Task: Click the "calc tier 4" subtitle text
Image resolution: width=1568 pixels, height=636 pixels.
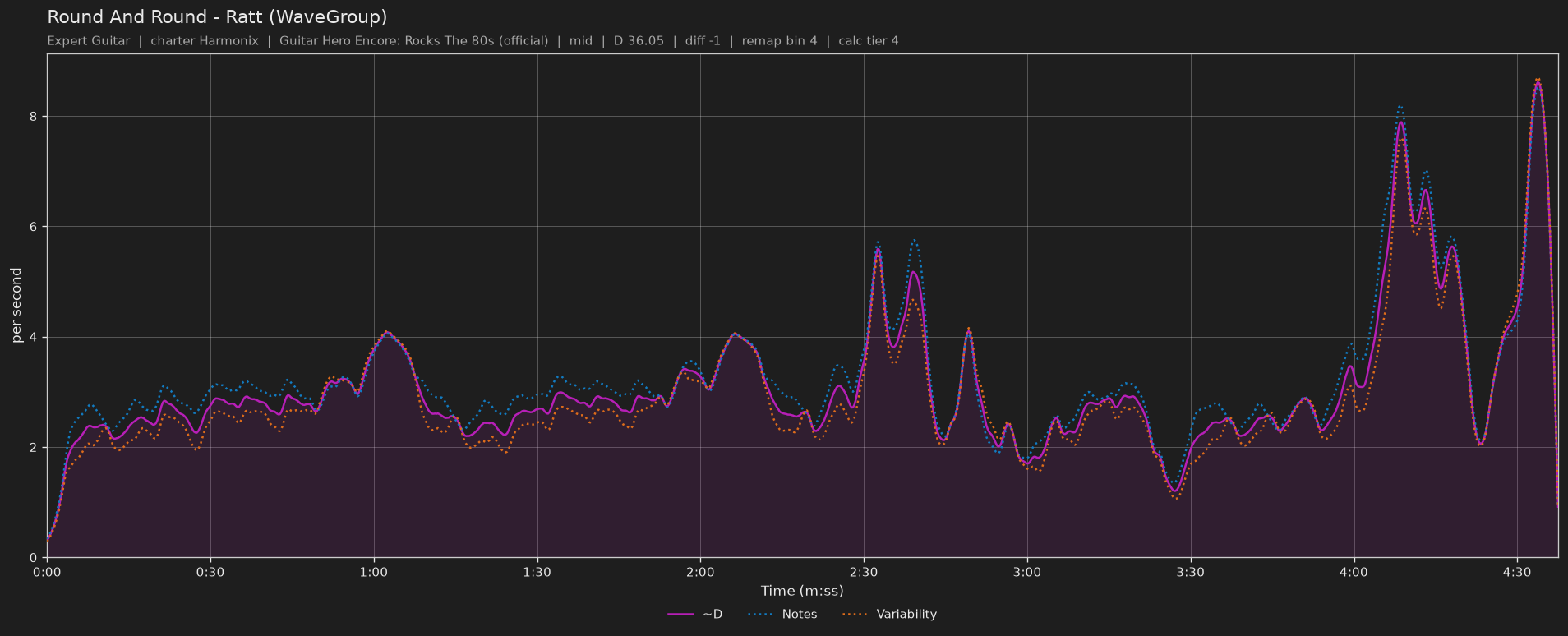Action: coord(869,41)
